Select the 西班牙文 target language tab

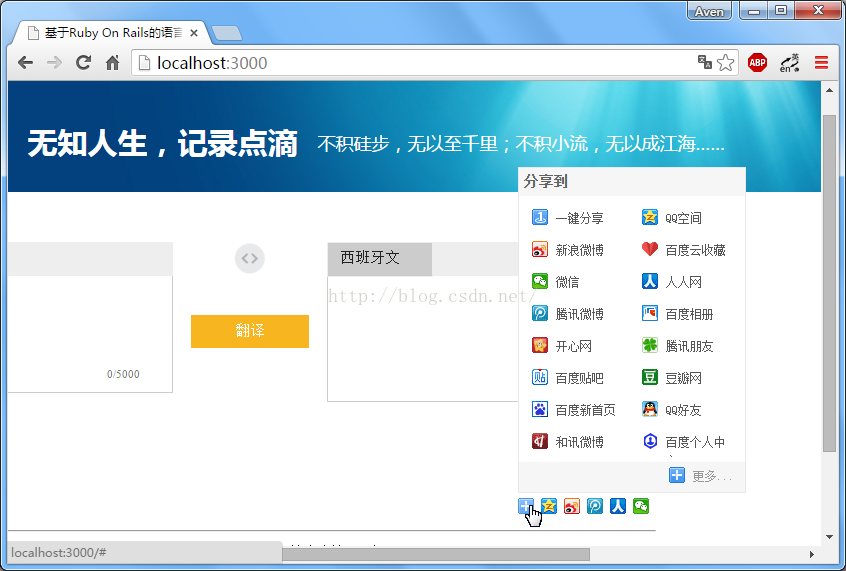click(380, 259)
